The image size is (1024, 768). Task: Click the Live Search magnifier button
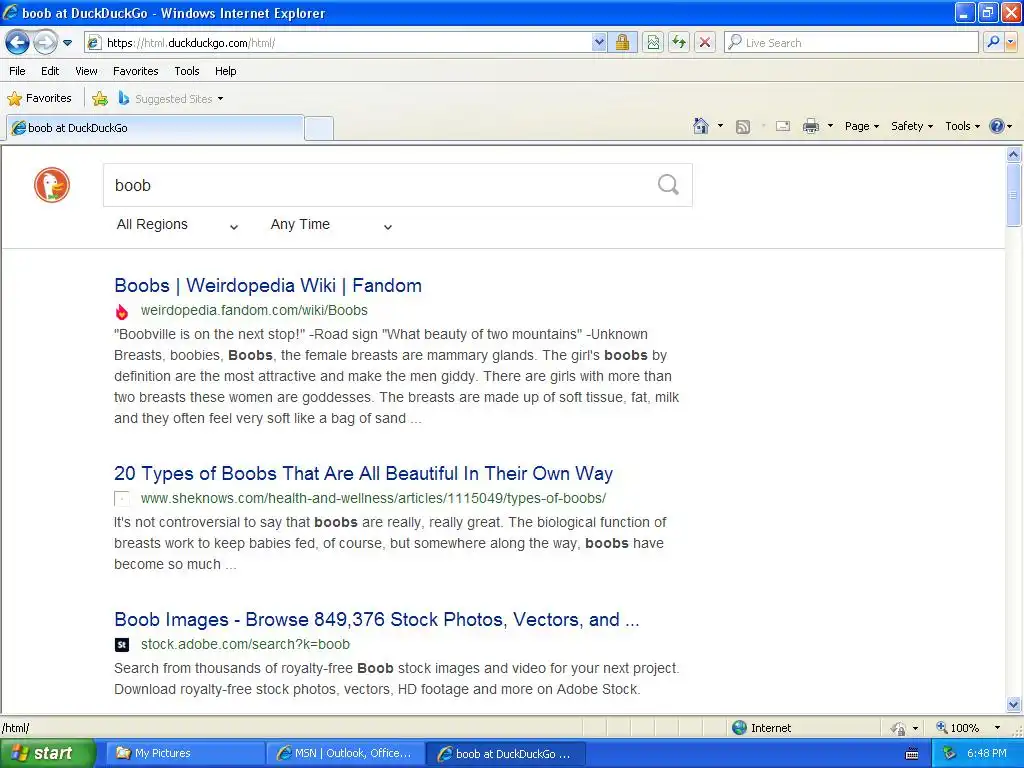point(993,42)
